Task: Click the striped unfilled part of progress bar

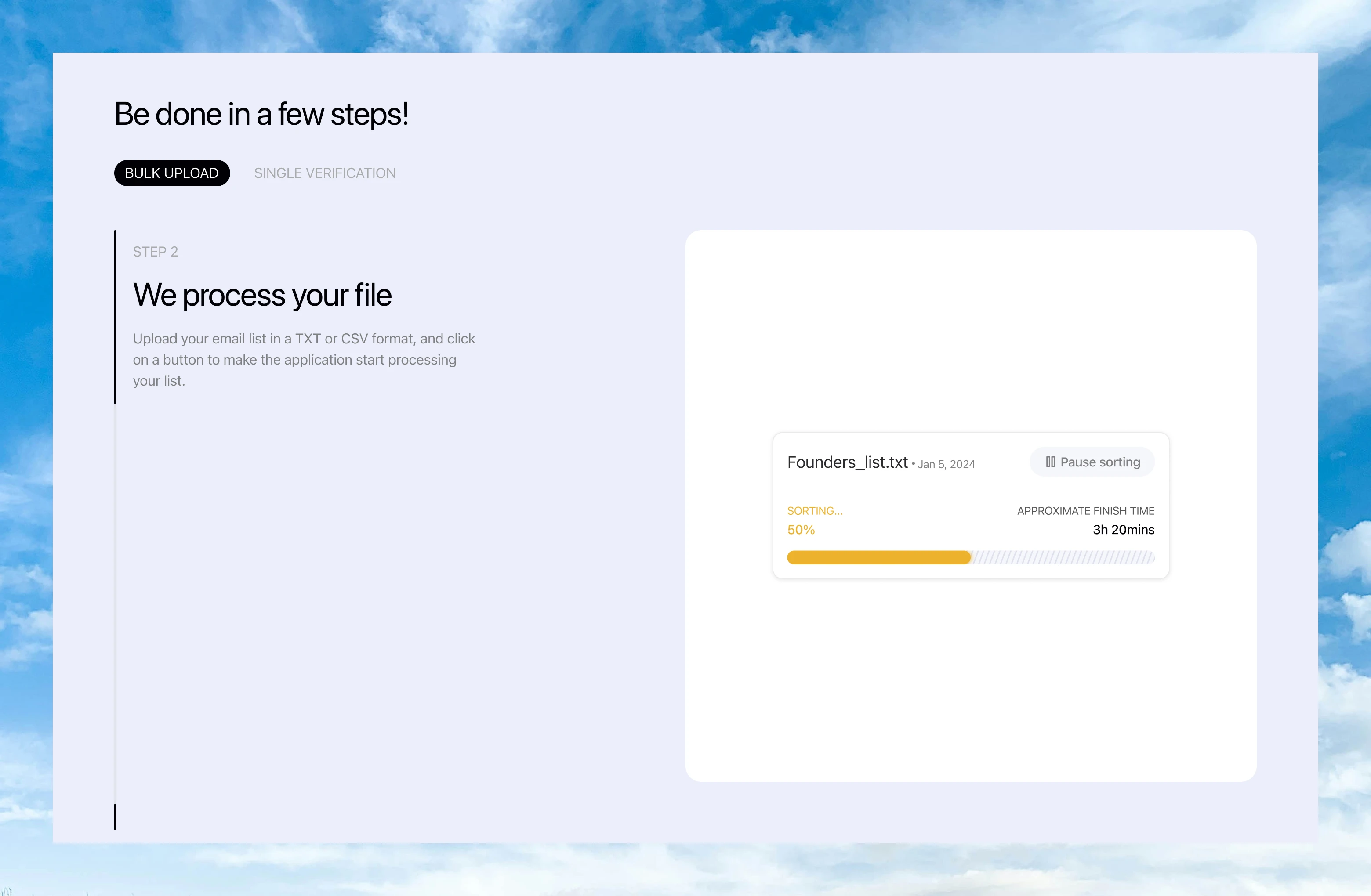Action: point(1062,557)
